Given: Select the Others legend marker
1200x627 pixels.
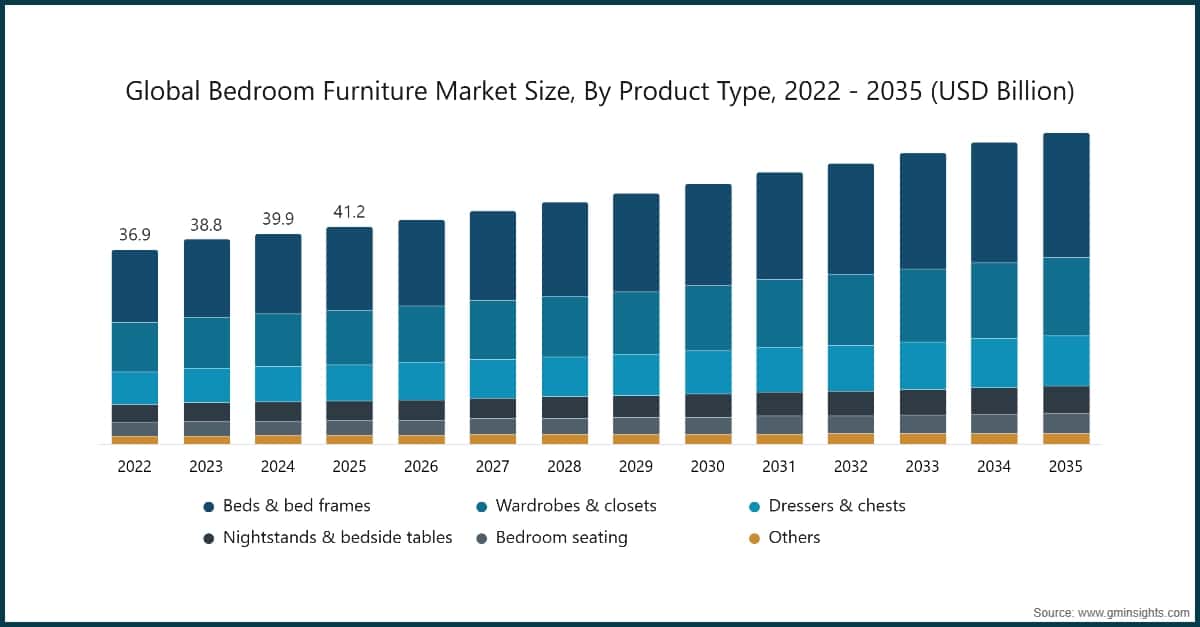Looking at the screenshot, I should [752, 538].
